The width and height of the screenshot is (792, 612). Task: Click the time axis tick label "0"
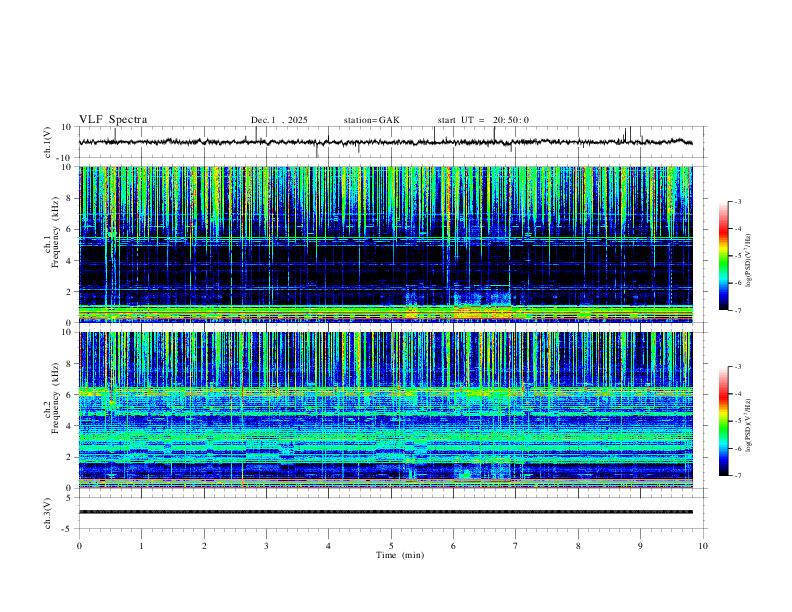coord(79,546)
